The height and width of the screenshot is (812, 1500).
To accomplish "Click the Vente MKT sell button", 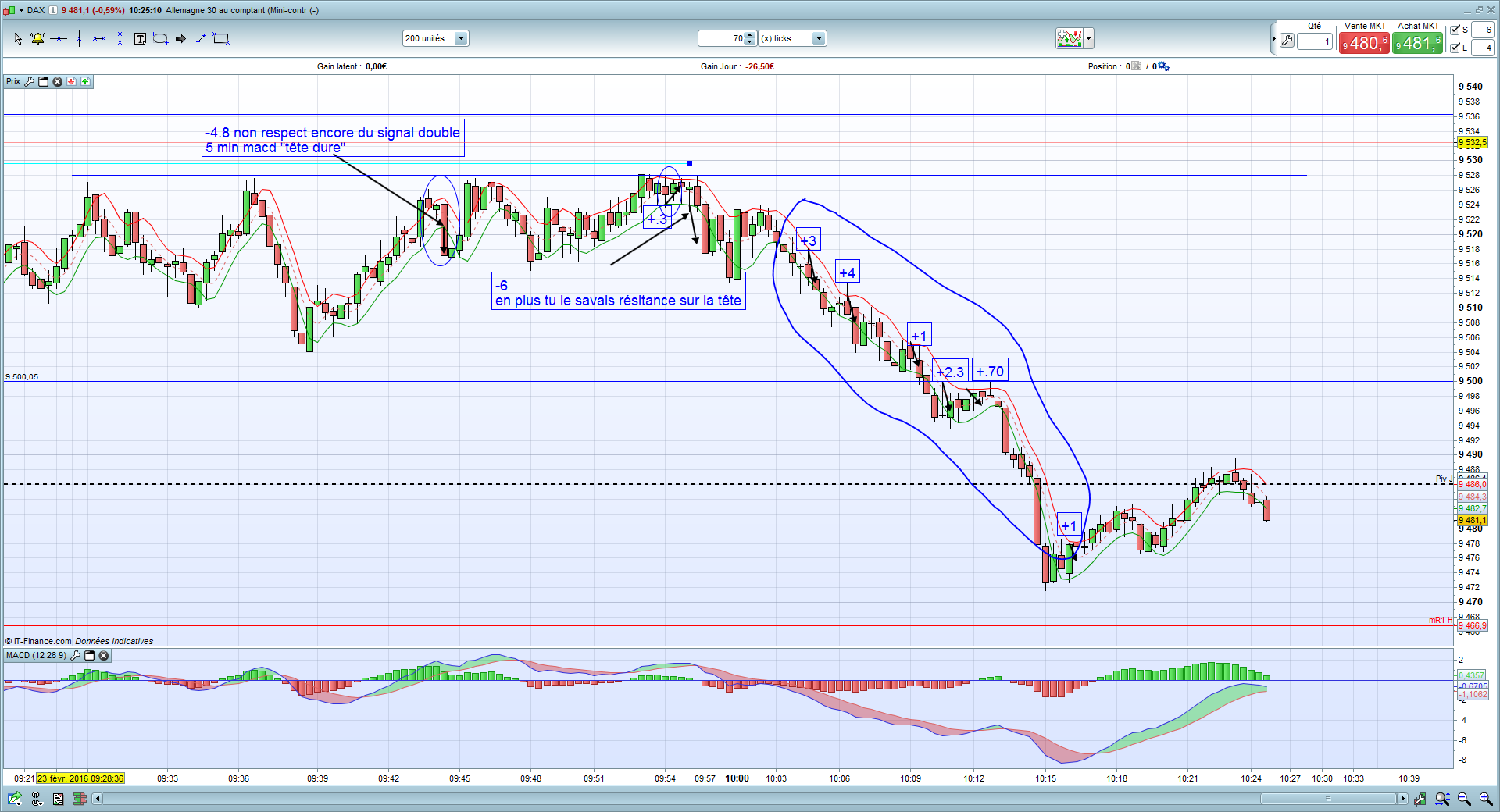I will [1364, 43].
